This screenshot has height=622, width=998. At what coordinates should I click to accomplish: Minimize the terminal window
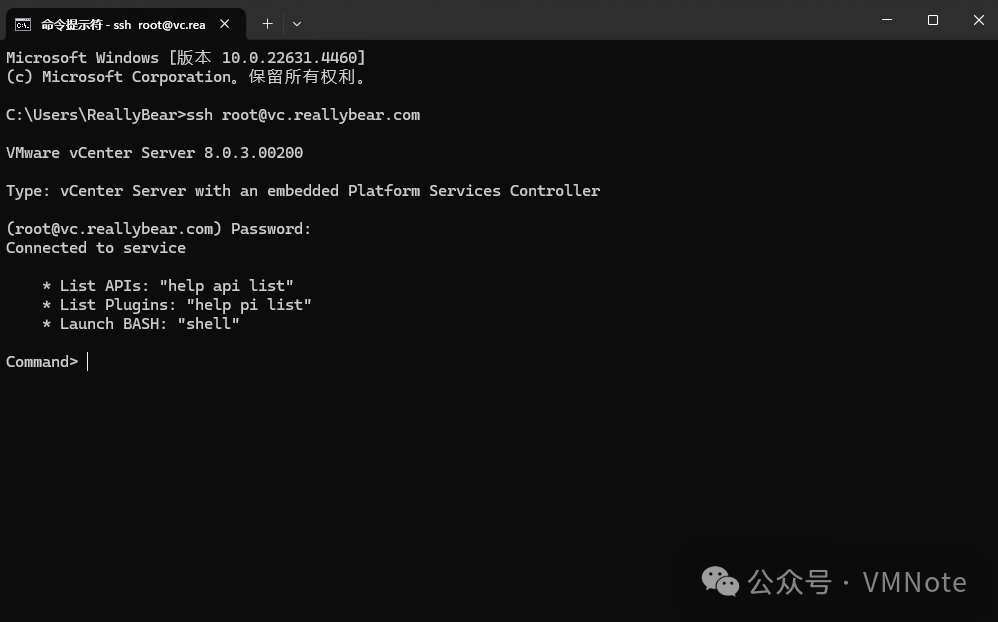click(x=887, y=21)
